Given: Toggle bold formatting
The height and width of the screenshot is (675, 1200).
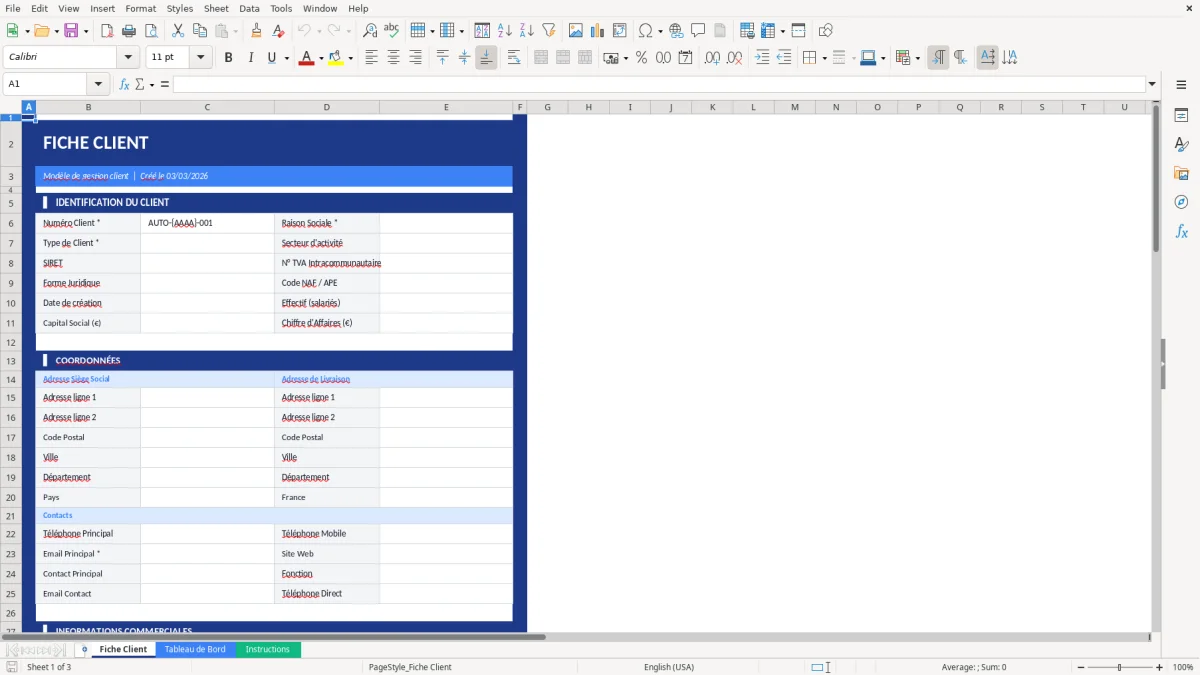Looking at the screenshot, I should tap(228, 57).
